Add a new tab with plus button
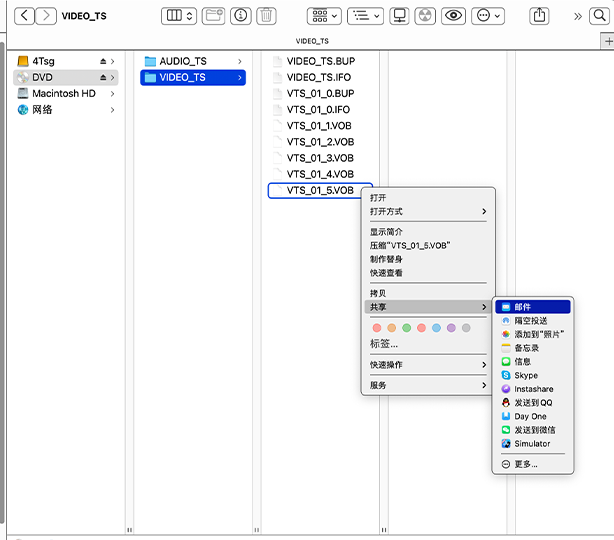 608,41
